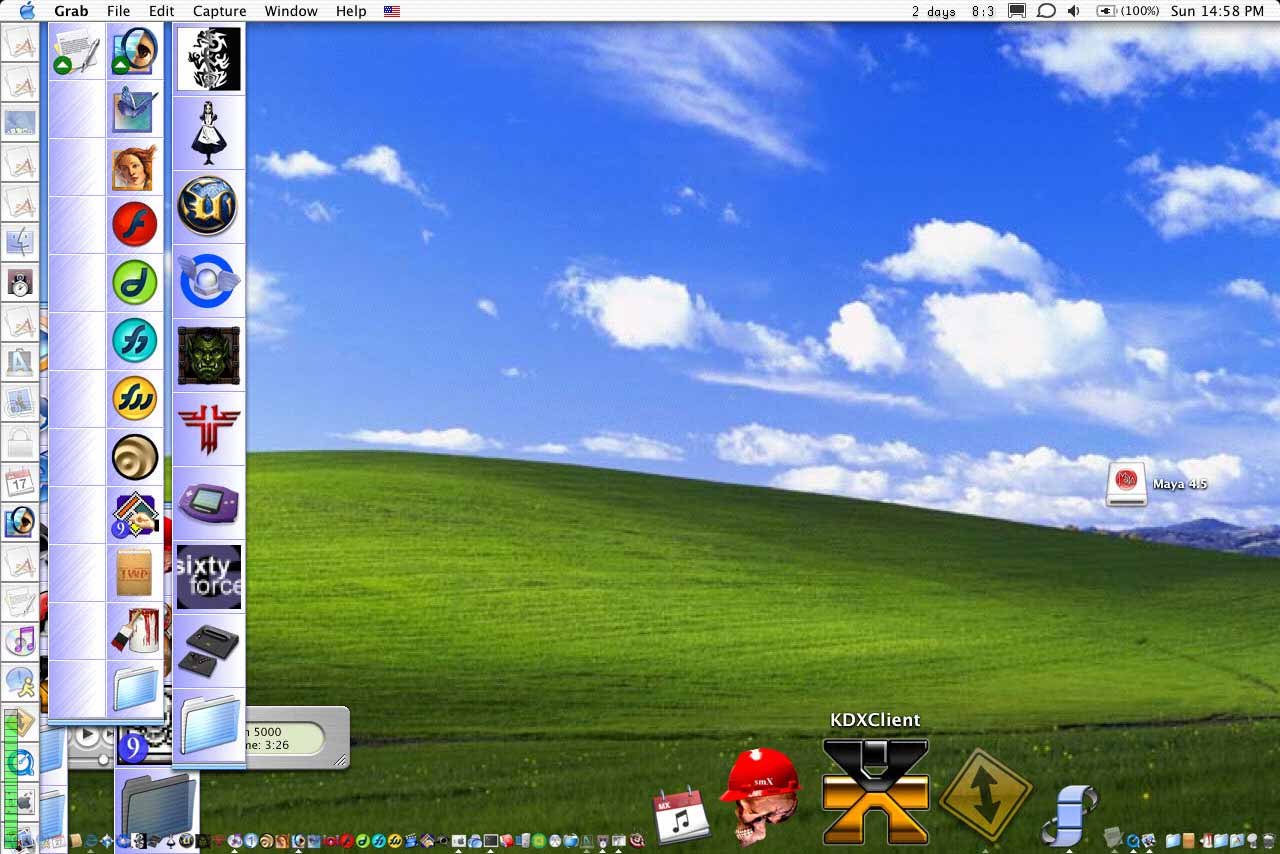The width and height of the screenshot is (1280, 854).
Task: Launch the black and white tribal icon
Action: (209, 59)
